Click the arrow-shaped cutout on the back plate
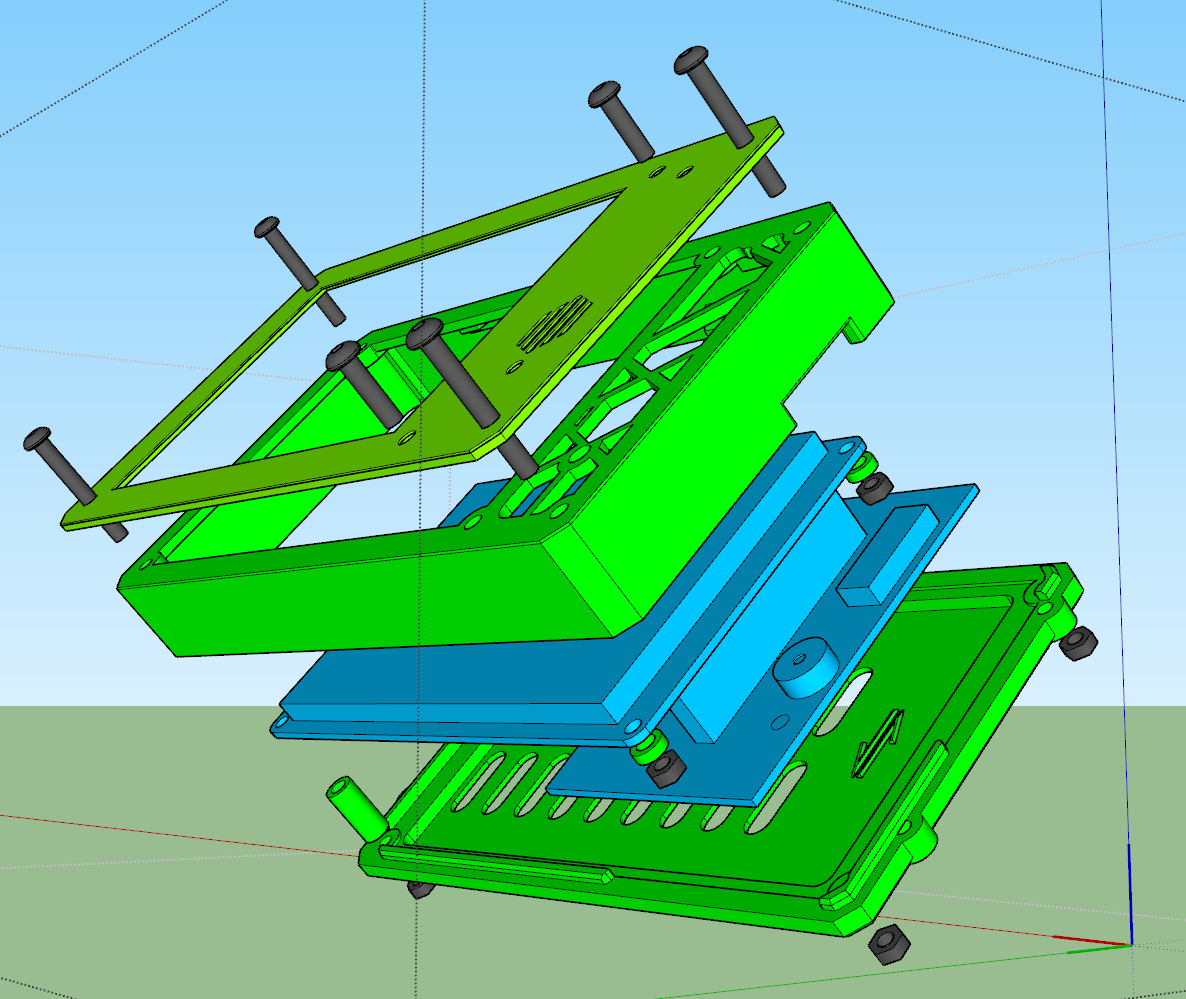Screen dimensions: 1186x999 click(x=880, y=743)
